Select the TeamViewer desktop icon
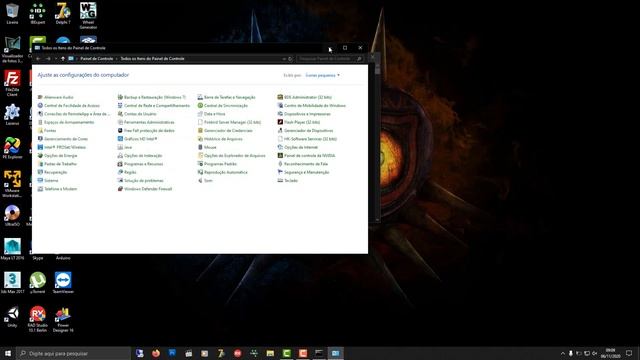Screen dimensions: 640x360 [63, 282]
